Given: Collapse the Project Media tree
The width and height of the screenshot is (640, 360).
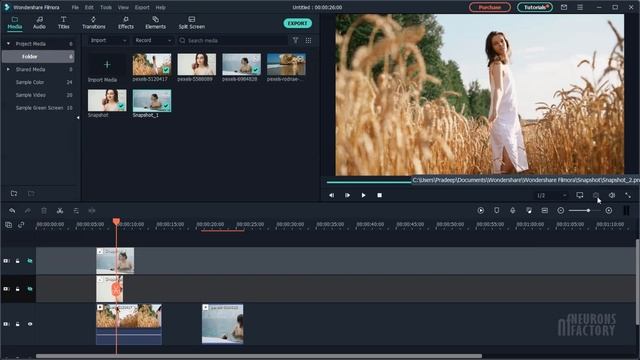Looking at the screenshot, I should (8, 44).
